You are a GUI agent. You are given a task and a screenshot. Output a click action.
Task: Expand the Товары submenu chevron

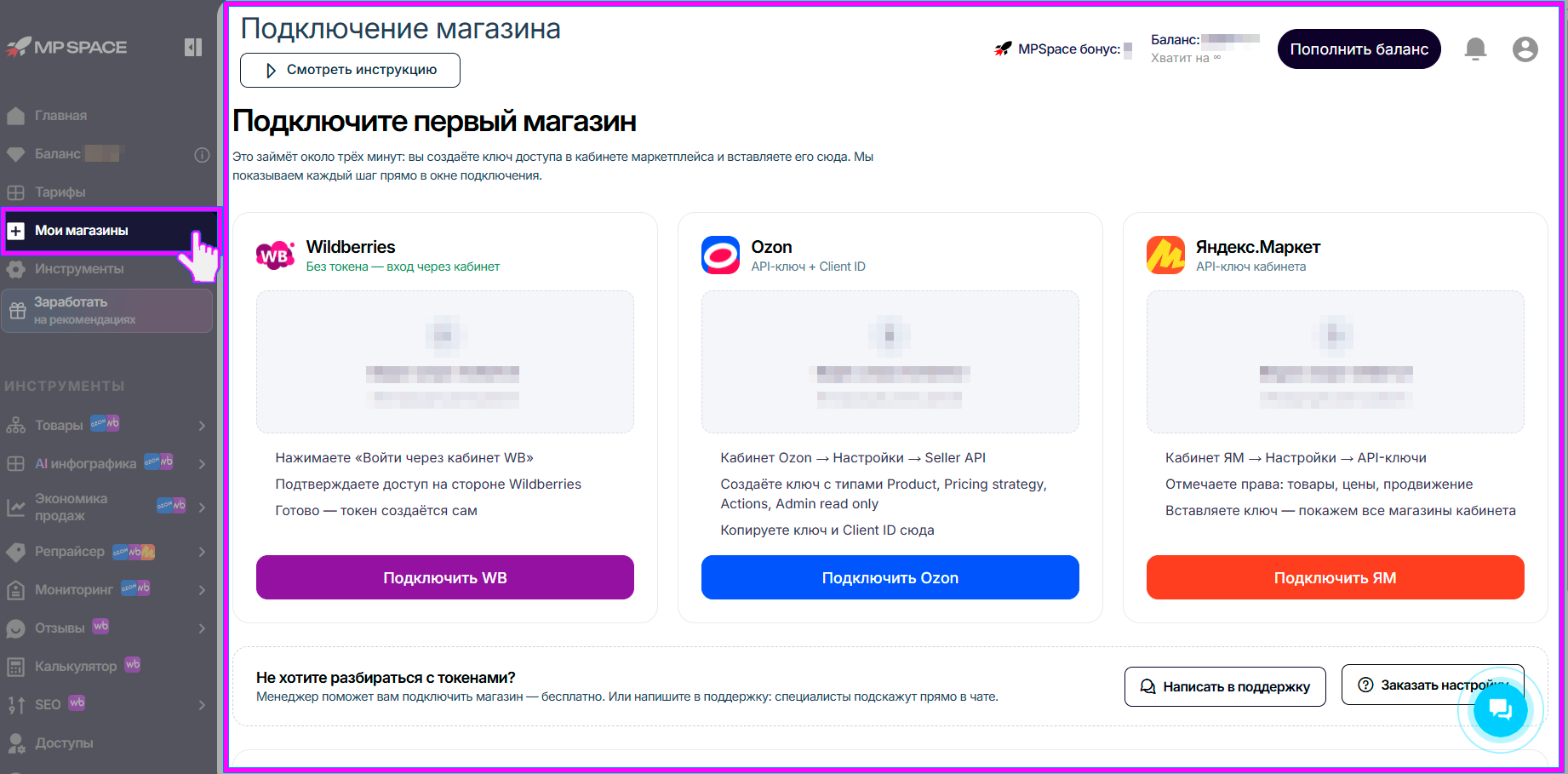click(202, 426)
